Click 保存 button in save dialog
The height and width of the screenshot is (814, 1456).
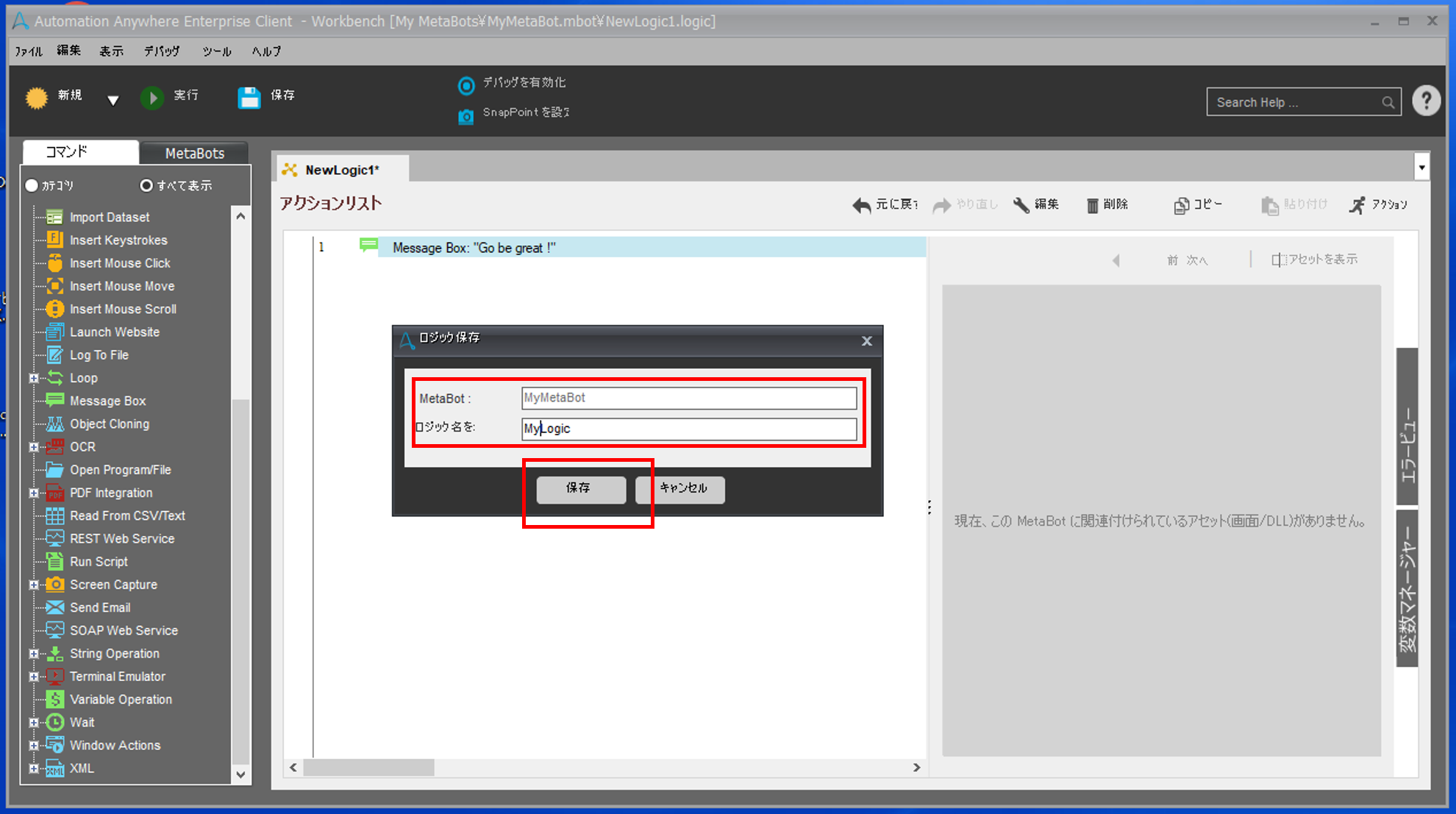pyautogui.click(x=581, y=489)
